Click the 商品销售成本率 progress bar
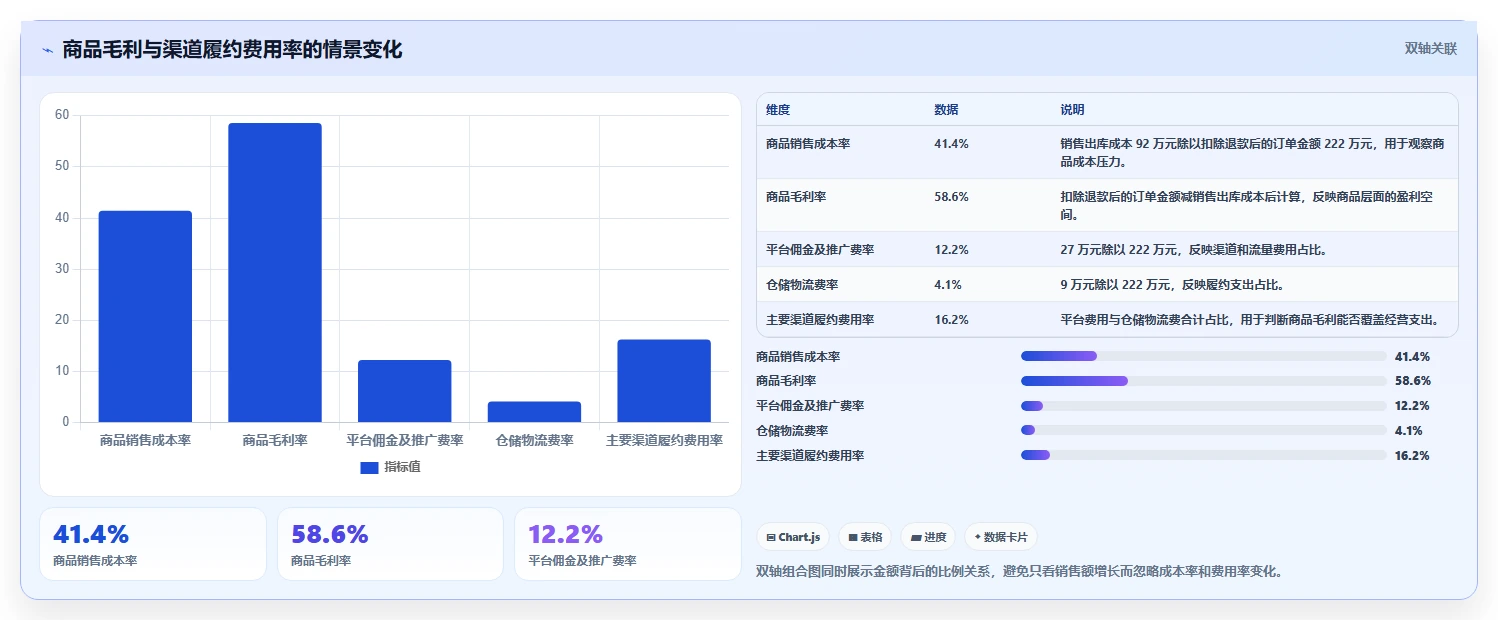 pyautogui.click(x=1203, y=356)
